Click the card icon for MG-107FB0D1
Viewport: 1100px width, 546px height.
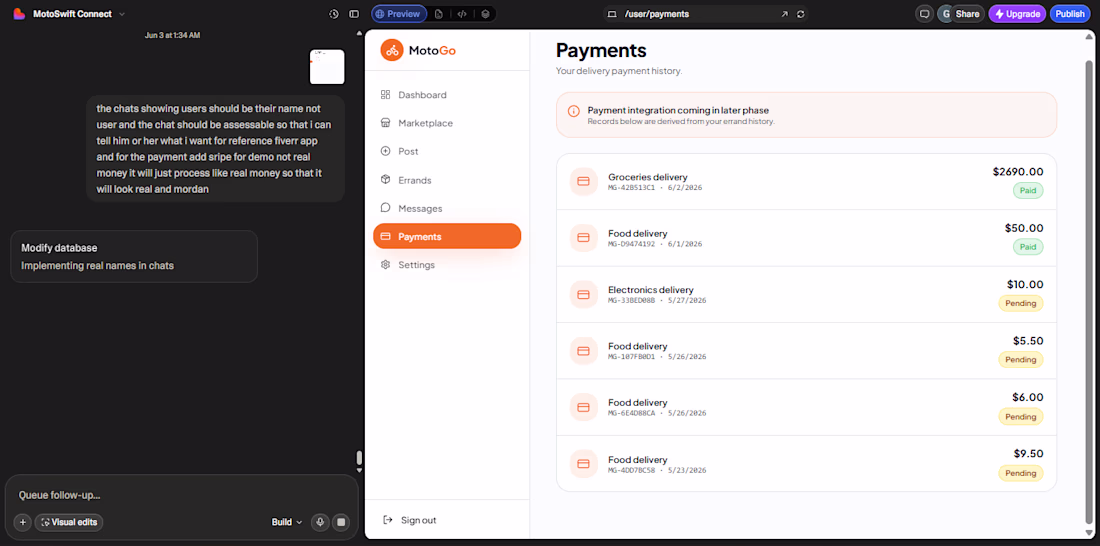pyautogui.click(x=583, y=351)
